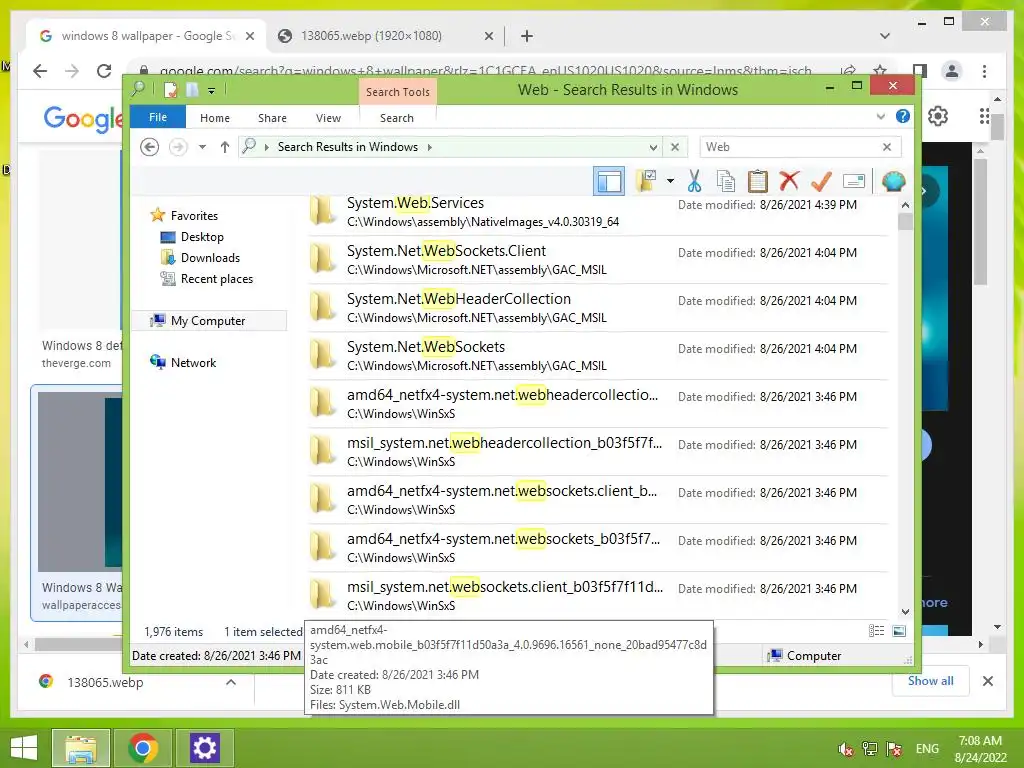The image size is (1024, 768).
Task: Open Chrome profile avatar button
Action: coord(952,71)
